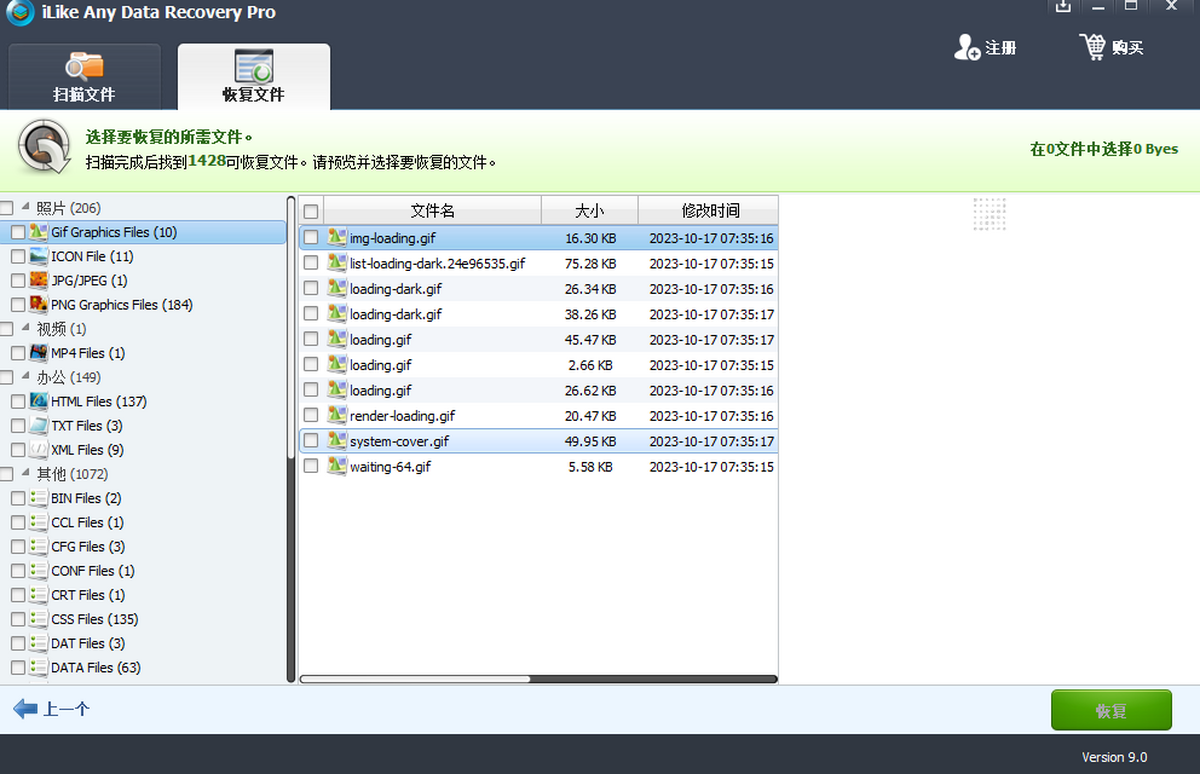Image resolution: width=1200 pixels, height=774 pixels.
Task: Click the download icon in title bar
Action: pos(1063,6)
